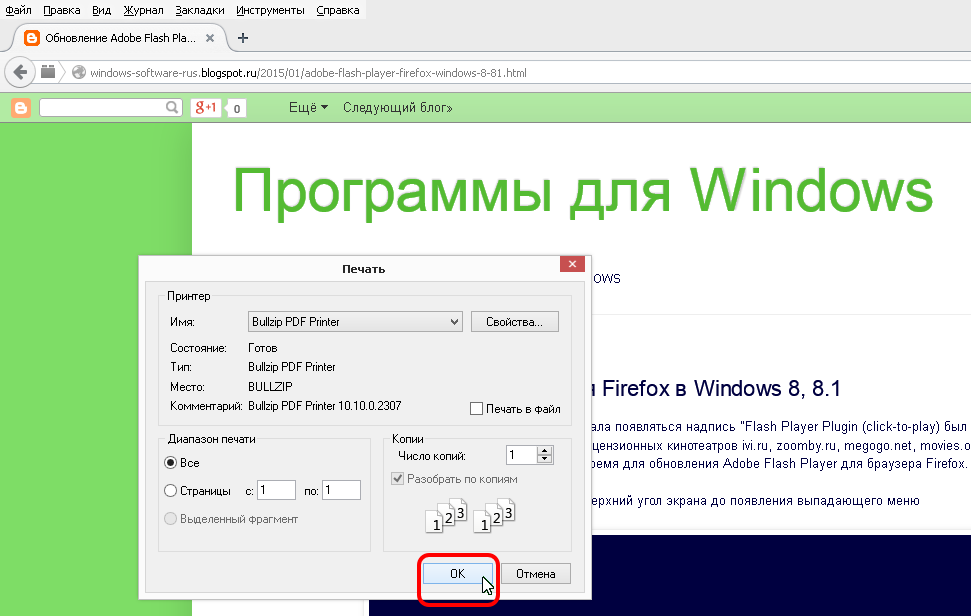Screen dimensions: 971x616
Task: Open the Журнал menu
Action: pyautogui.click(x=143, y=10)
